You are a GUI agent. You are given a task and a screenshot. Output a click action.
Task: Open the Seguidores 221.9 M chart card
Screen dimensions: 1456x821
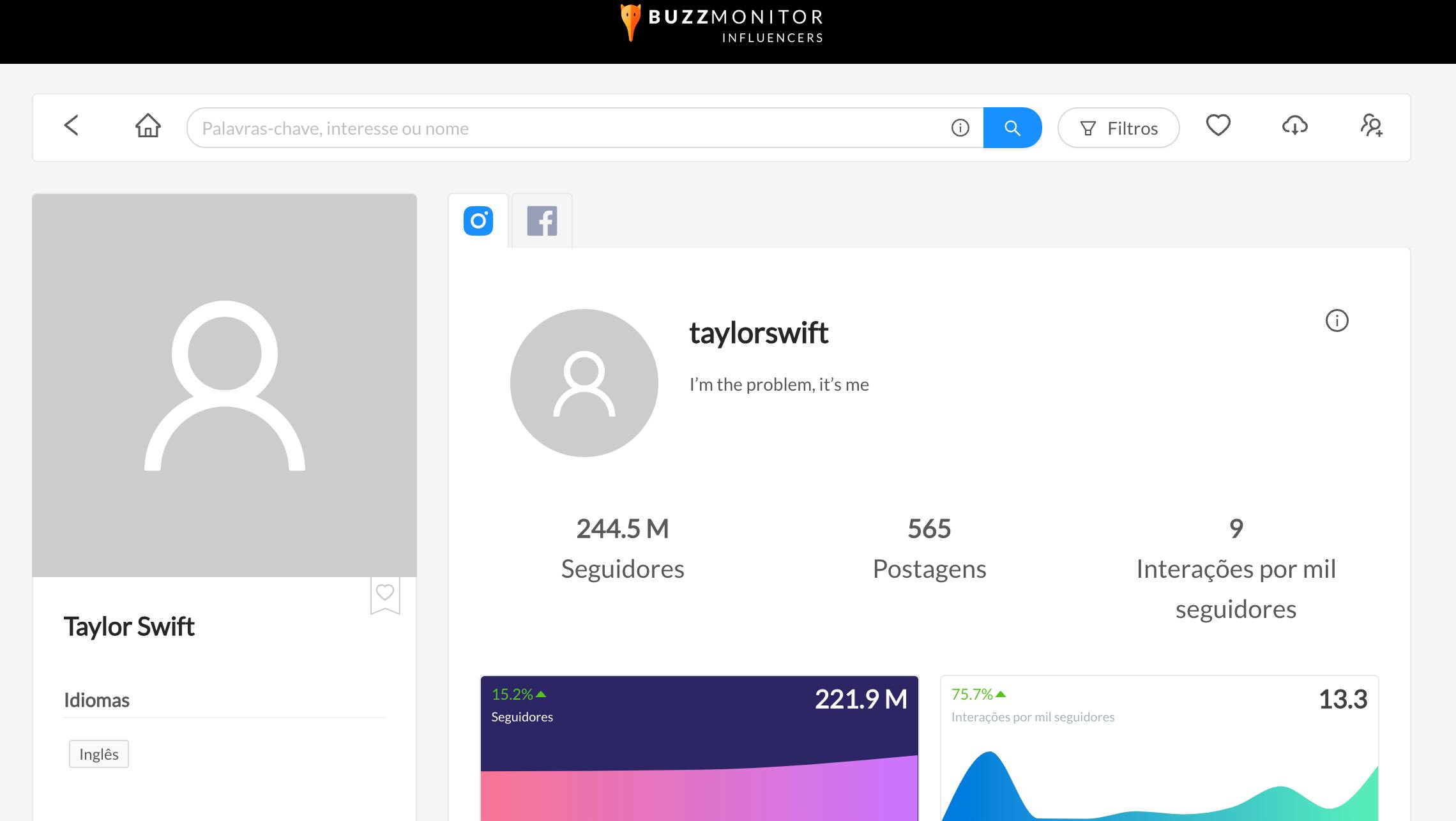point(699,748)
